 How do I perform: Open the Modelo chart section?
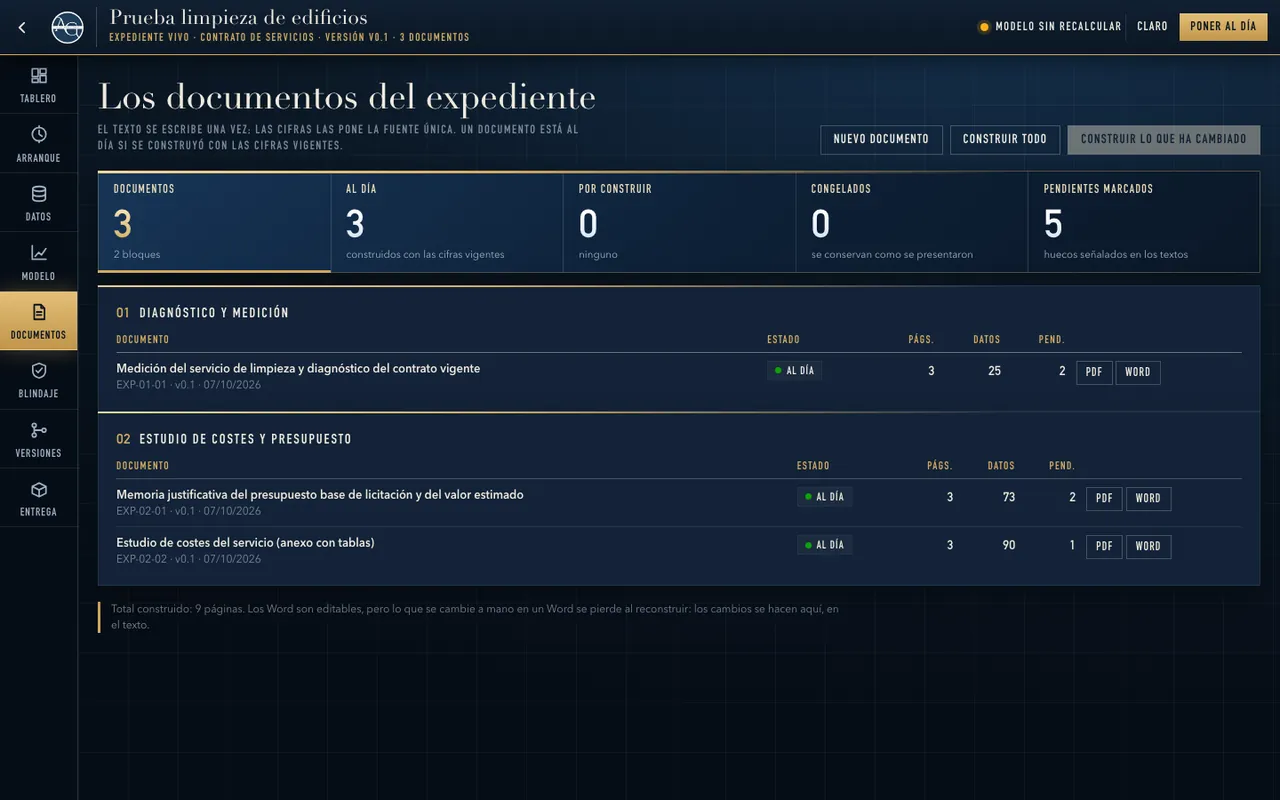click(38, 262)
